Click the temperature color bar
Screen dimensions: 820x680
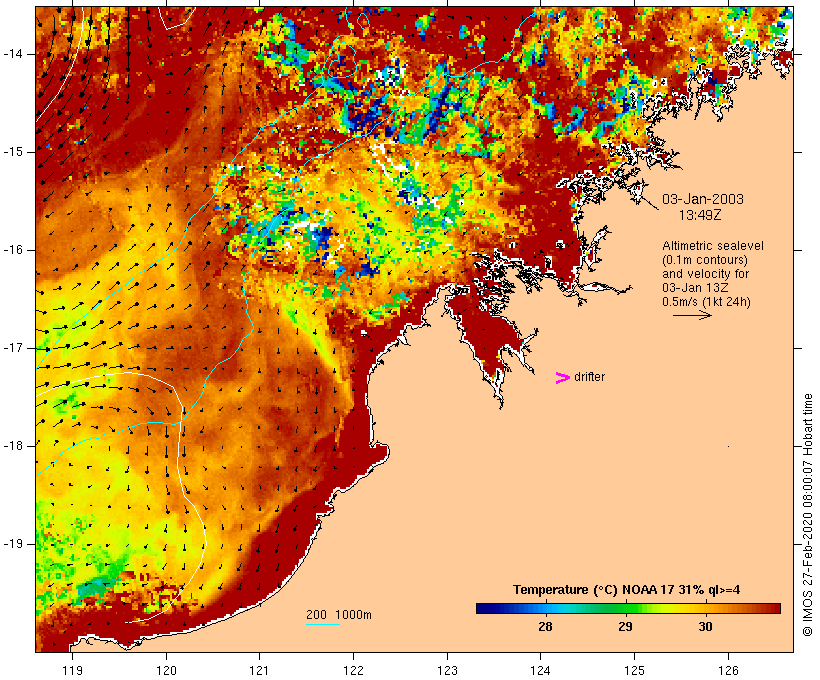click(628, 608)
